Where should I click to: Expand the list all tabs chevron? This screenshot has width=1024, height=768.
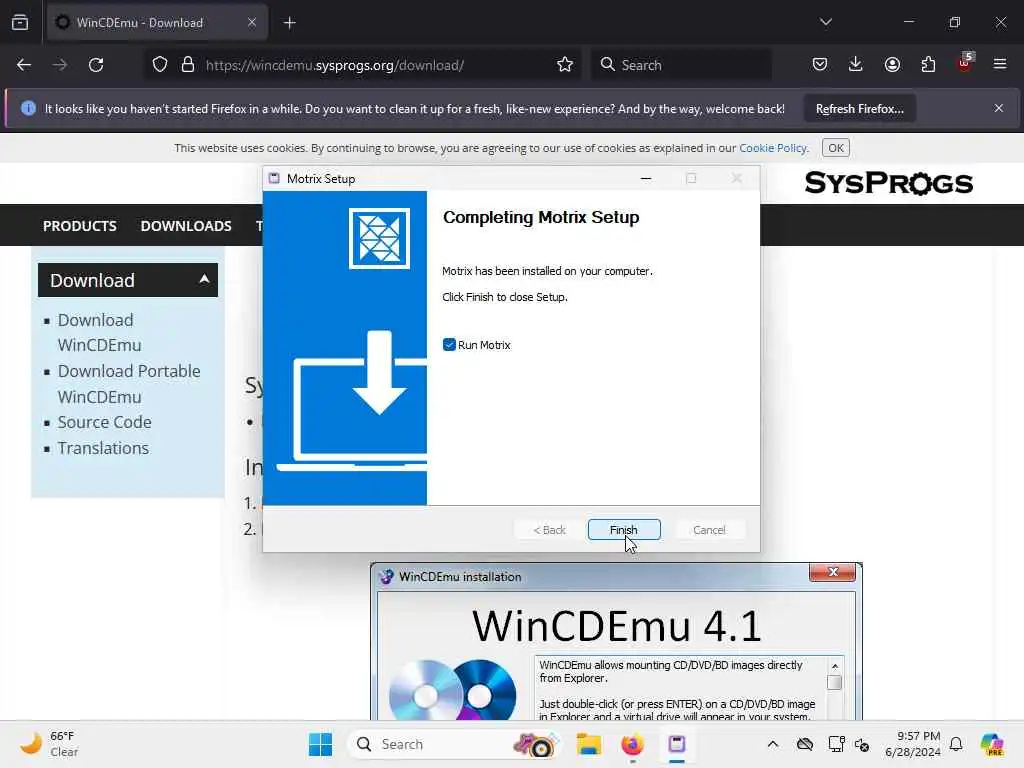pos(825,22)
